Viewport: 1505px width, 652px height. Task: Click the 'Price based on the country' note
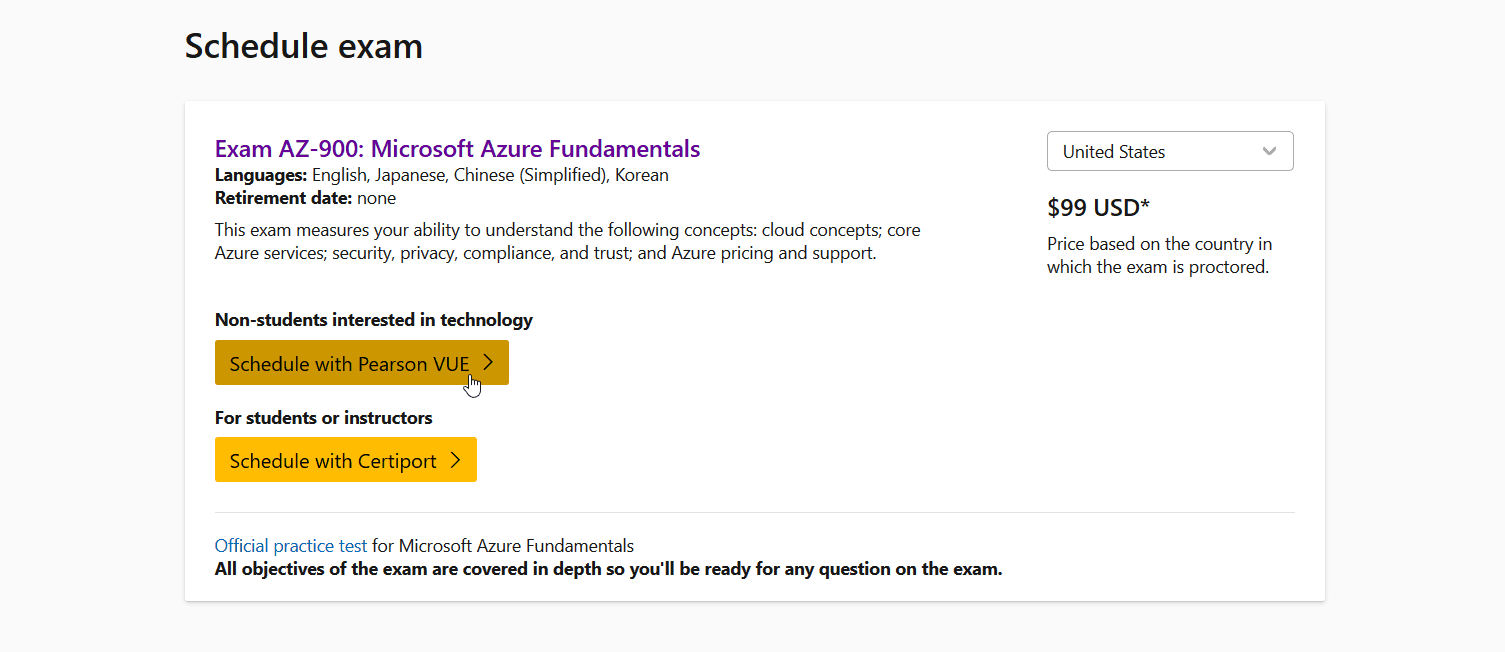(1158, 256)
